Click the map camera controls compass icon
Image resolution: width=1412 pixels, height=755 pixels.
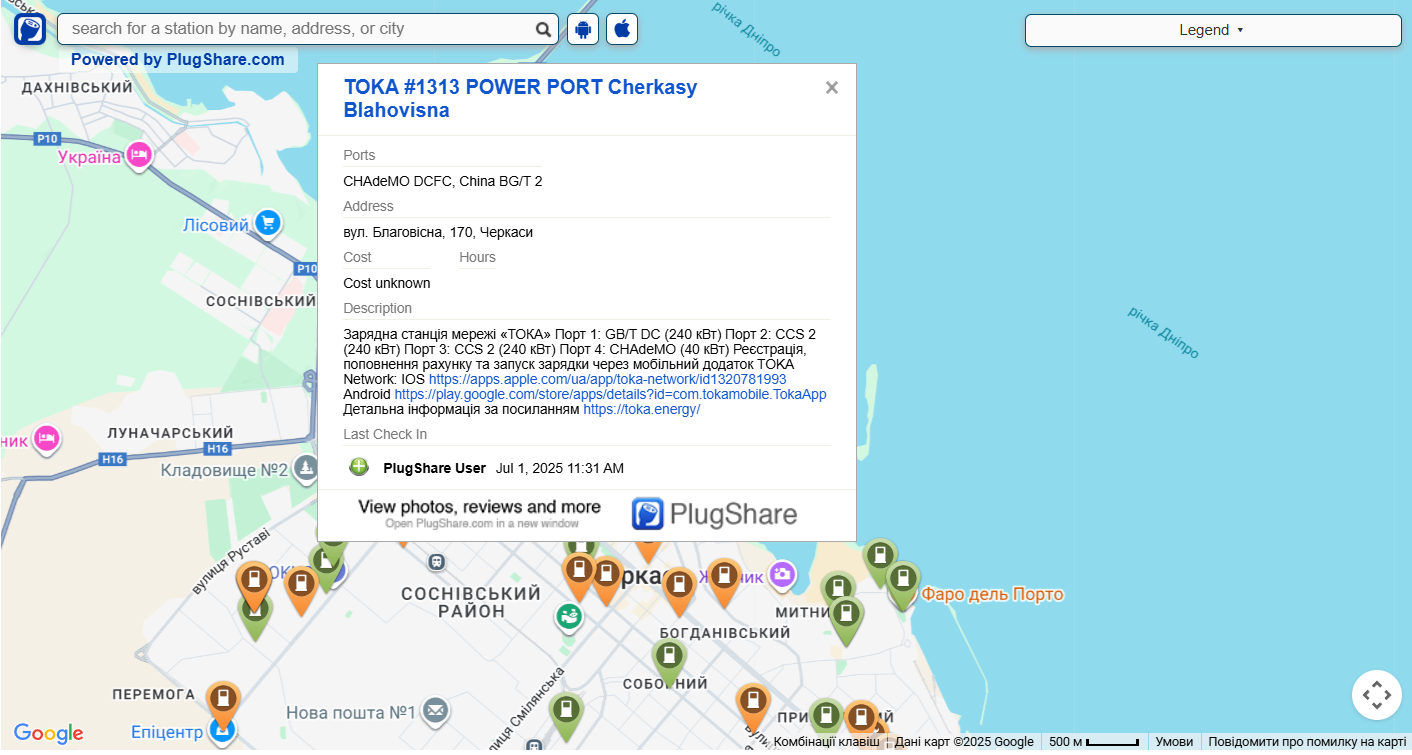click(x=1376, y=695)
